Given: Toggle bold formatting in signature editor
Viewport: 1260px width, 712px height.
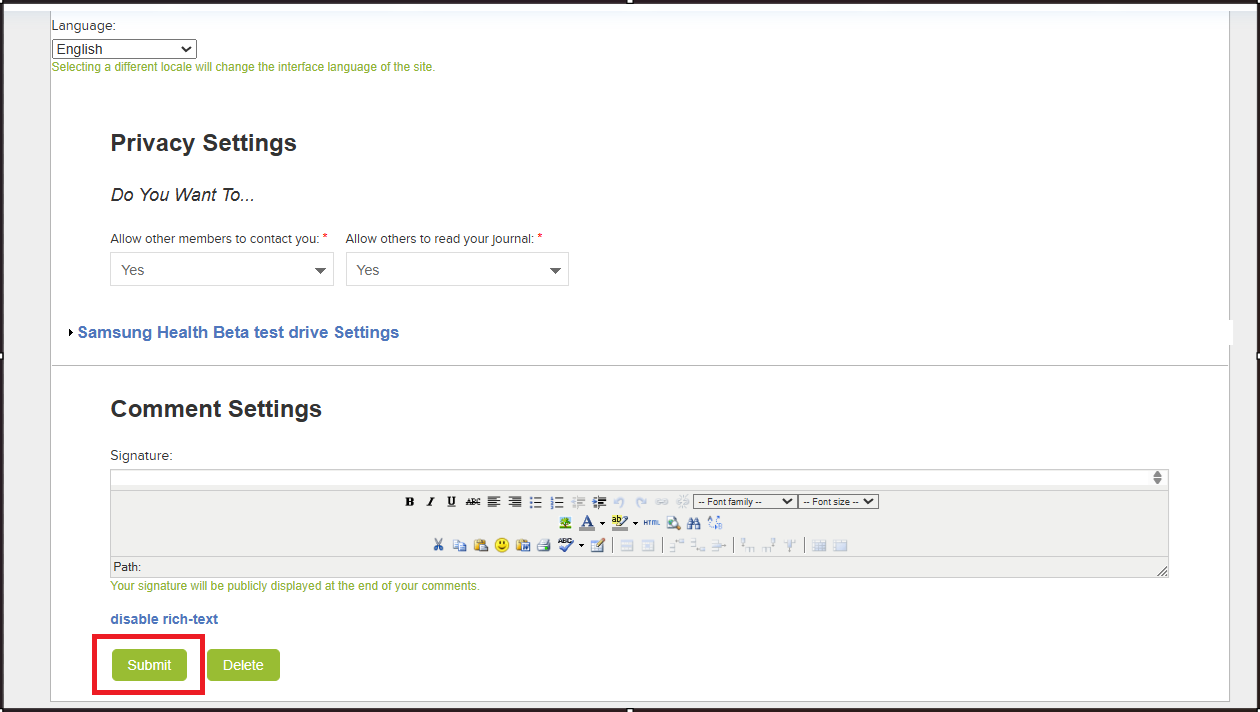Looking at the screenshot, I should click(x=410, y=502).
